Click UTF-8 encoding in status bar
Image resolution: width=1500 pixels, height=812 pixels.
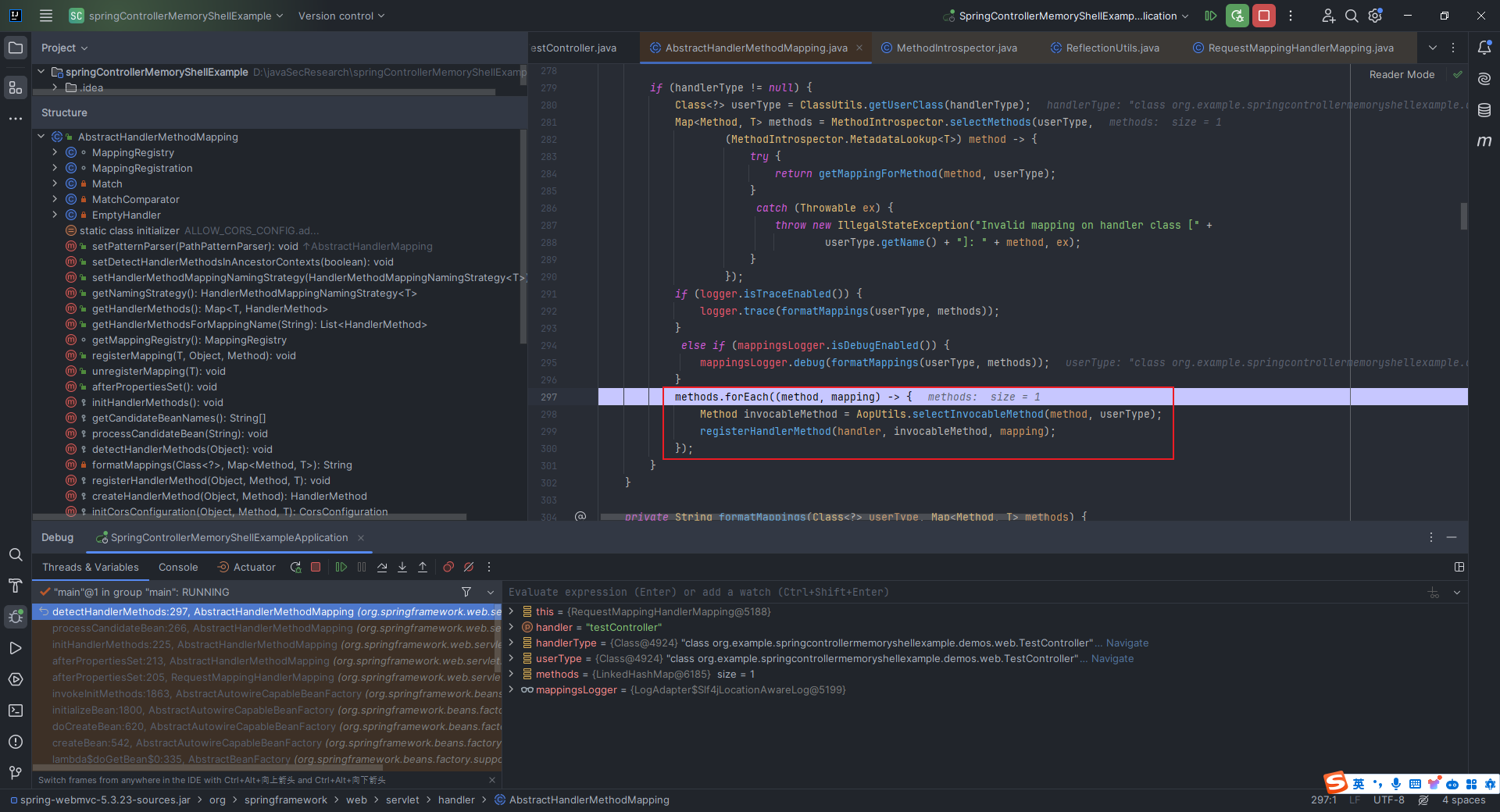click(1389, 800)
